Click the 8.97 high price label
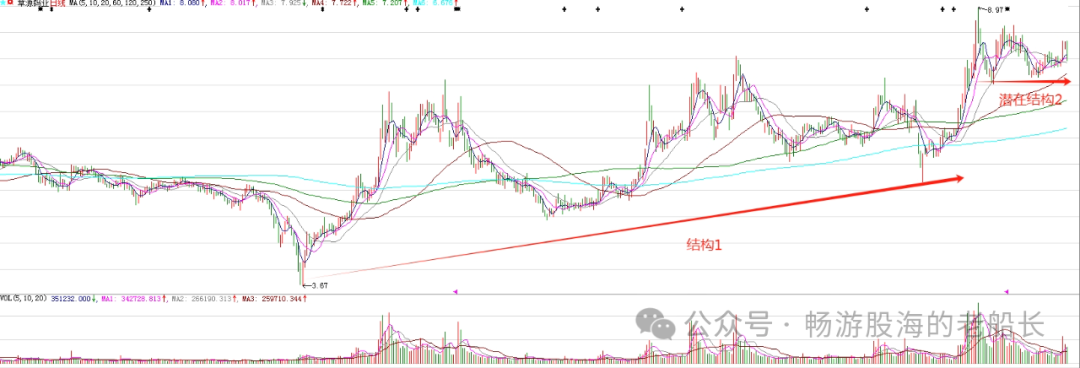The width and height of the screenshot is (1080, 368). pos(994,10)
